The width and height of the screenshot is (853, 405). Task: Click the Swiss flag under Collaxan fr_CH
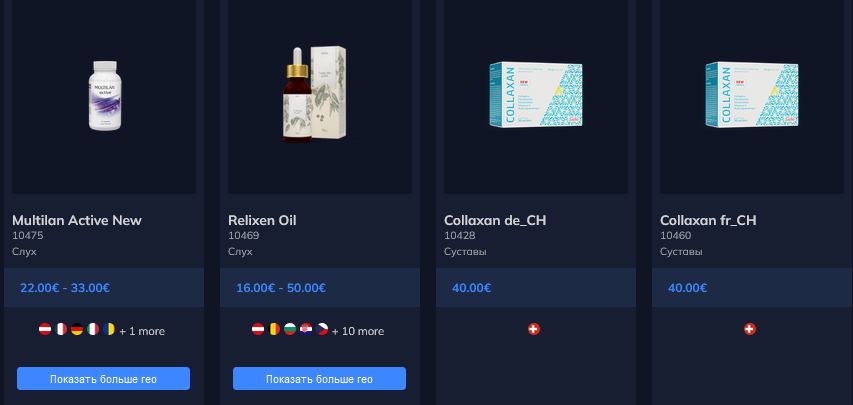tap(750, 329)
